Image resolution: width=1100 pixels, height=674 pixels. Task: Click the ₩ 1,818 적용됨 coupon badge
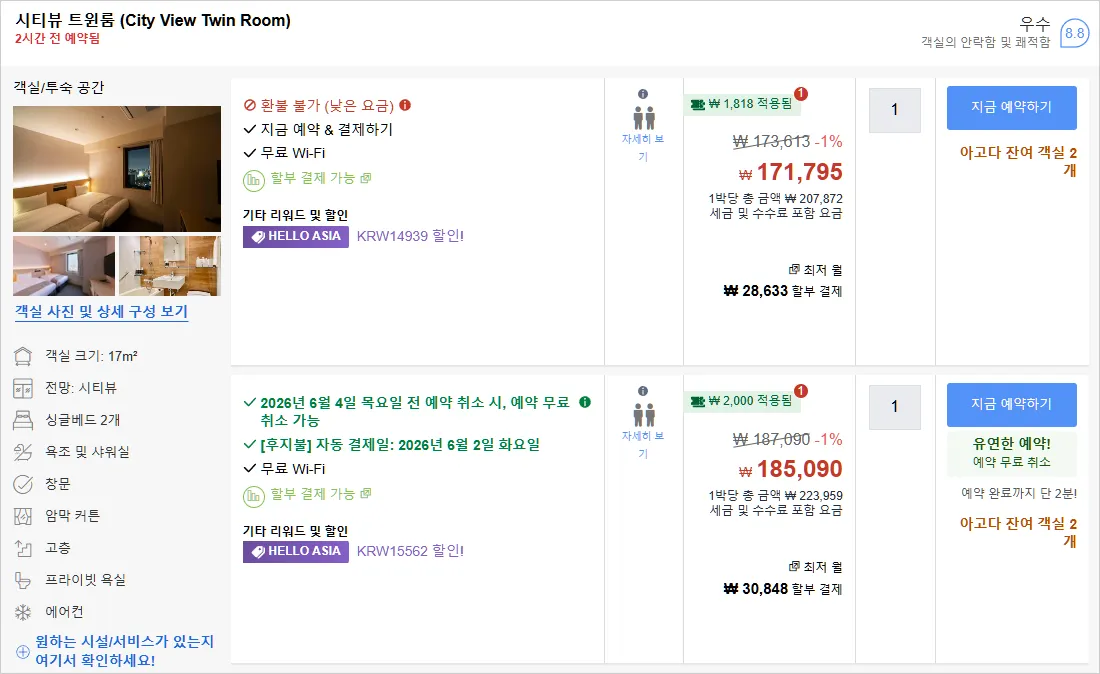[742, 104]
